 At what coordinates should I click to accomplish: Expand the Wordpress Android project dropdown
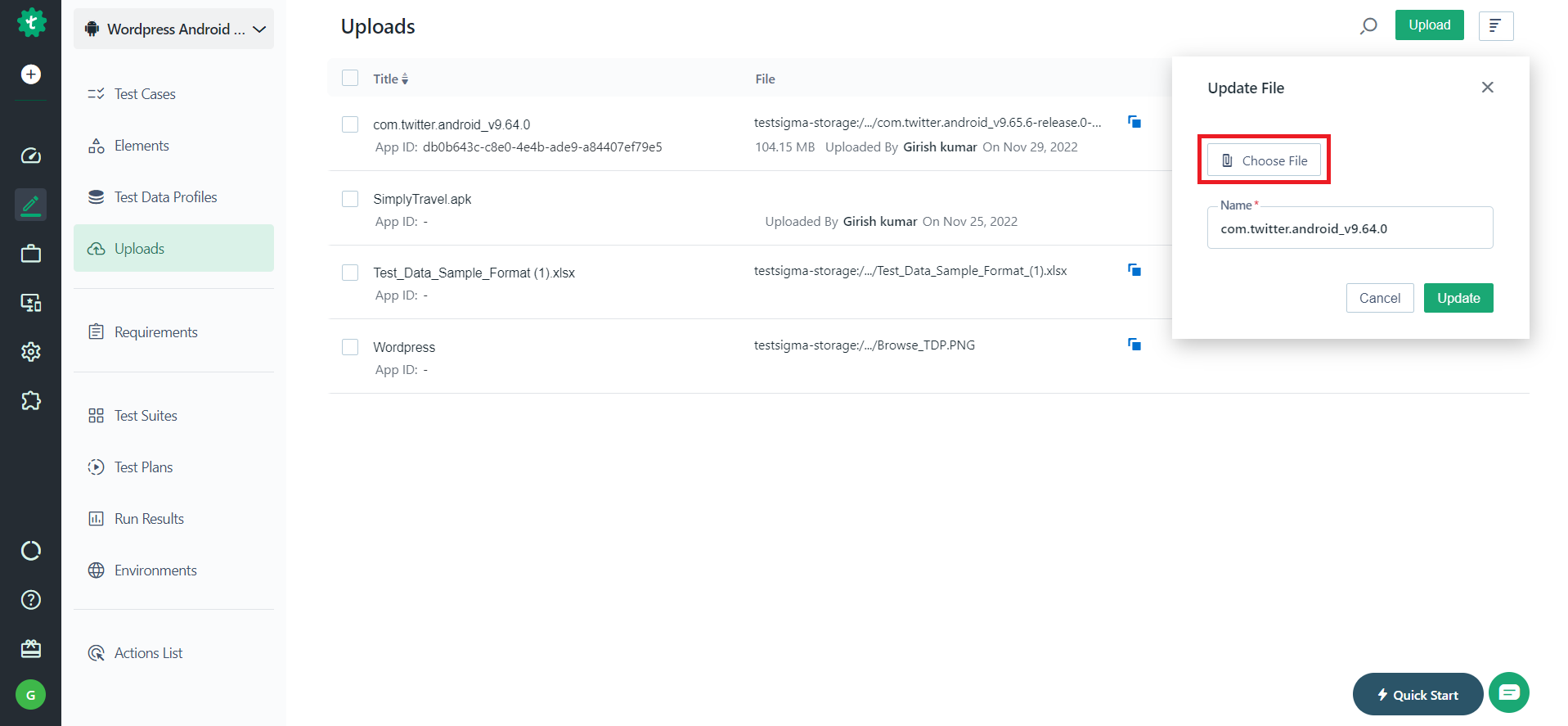[x=173, y=29]
